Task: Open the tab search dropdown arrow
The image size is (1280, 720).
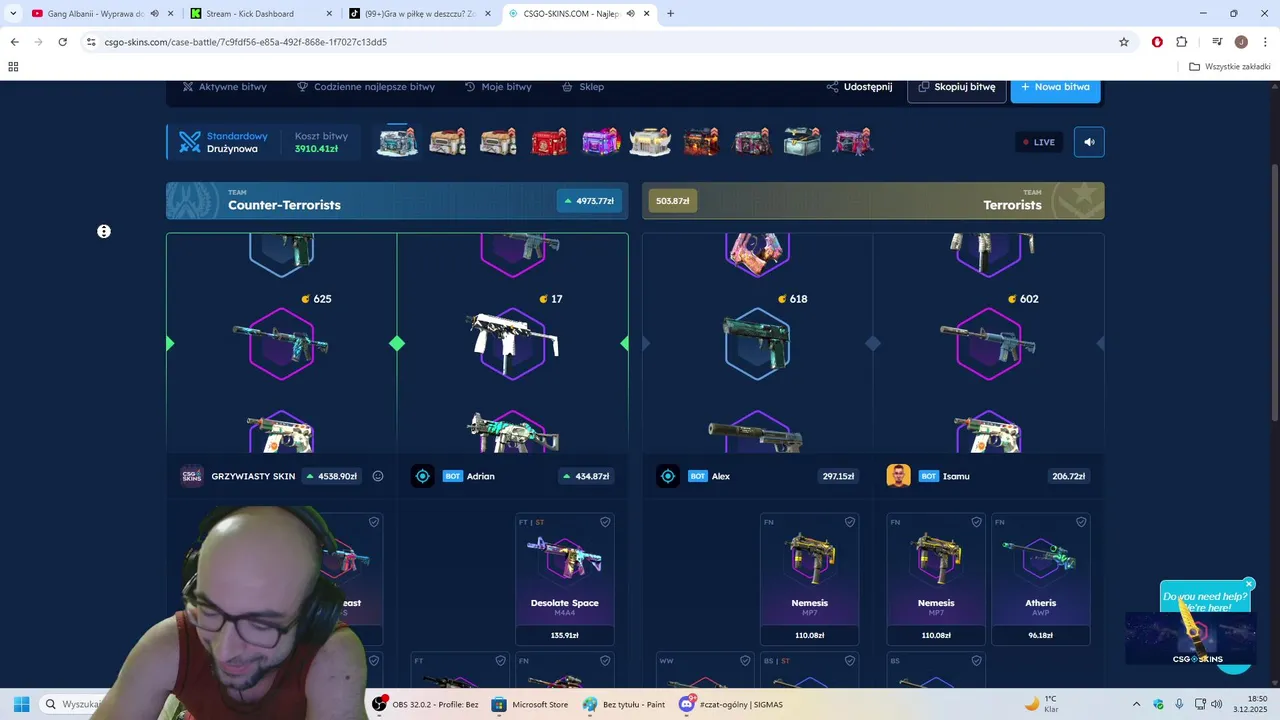Action: 13,14
